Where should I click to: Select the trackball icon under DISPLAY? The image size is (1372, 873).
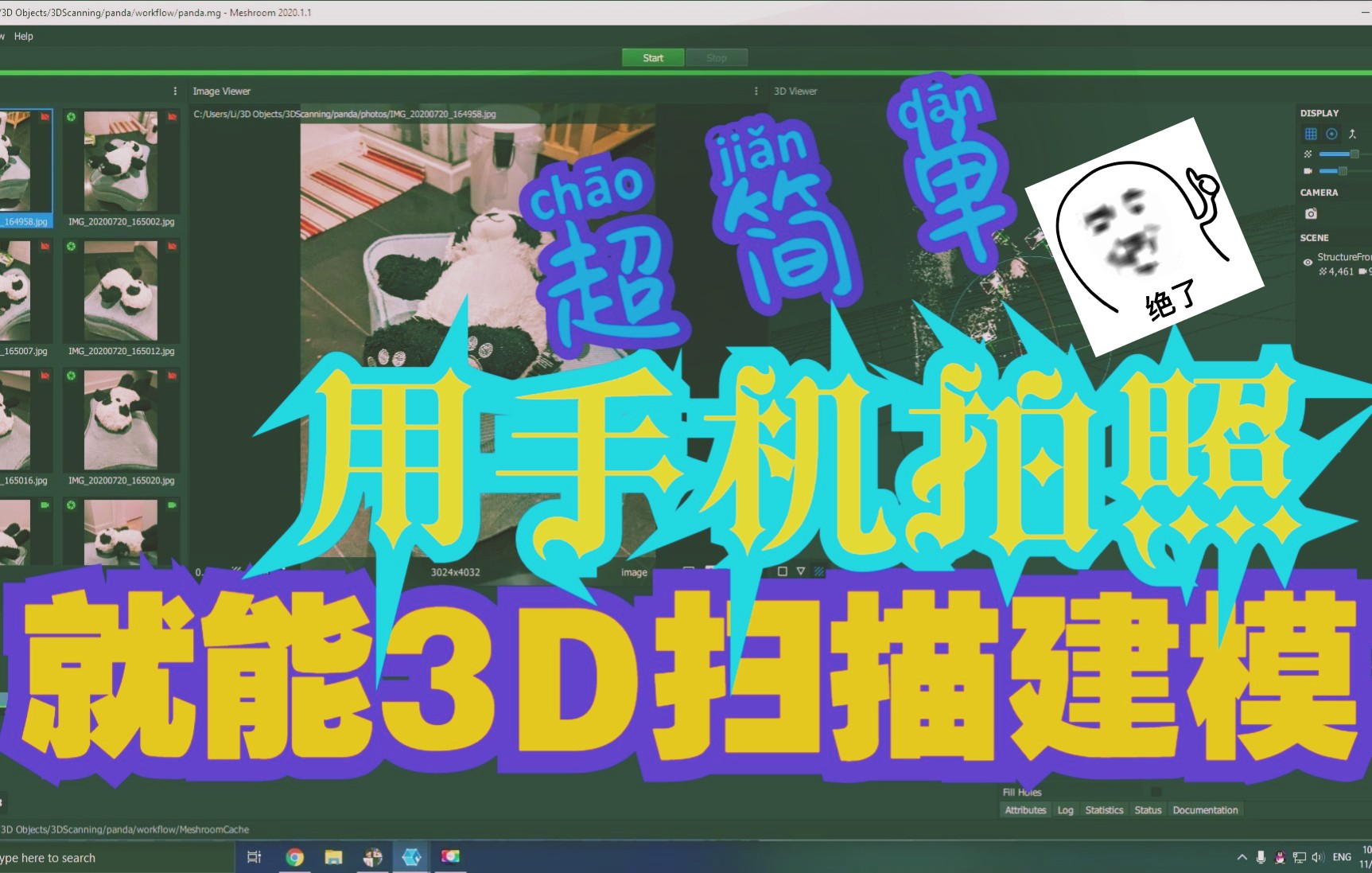coord(1353,134)
